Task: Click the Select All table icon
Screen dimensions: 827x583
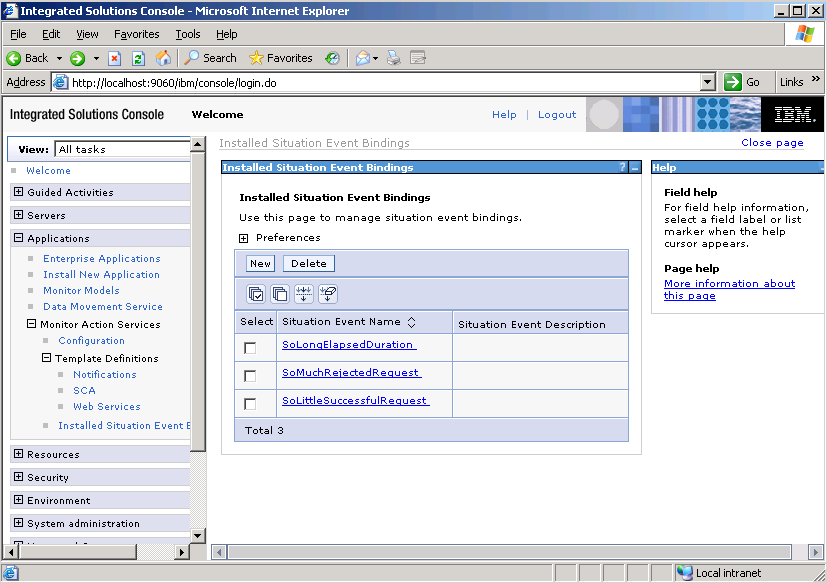Action: pos(256,294)
